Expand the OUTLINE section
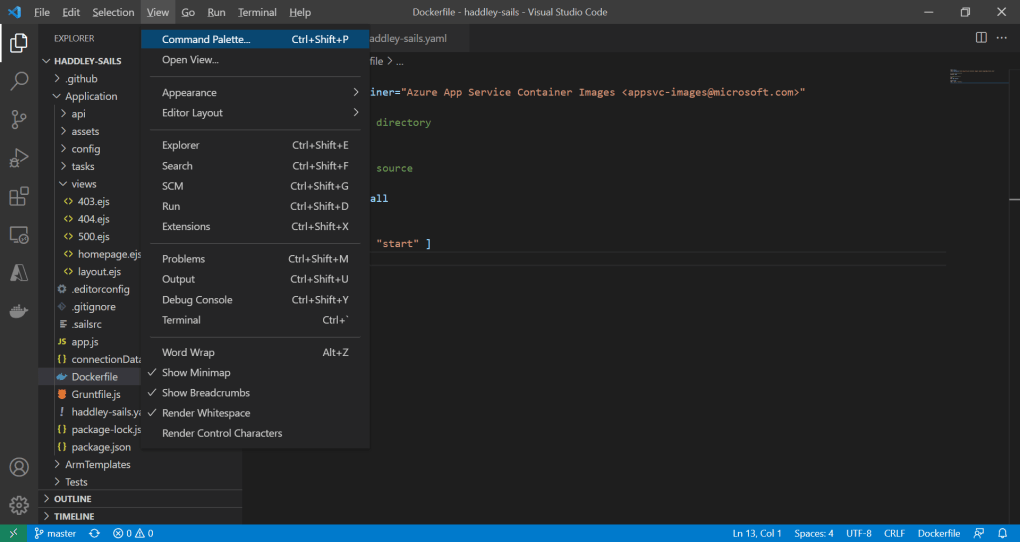 [x=72, y=499]
